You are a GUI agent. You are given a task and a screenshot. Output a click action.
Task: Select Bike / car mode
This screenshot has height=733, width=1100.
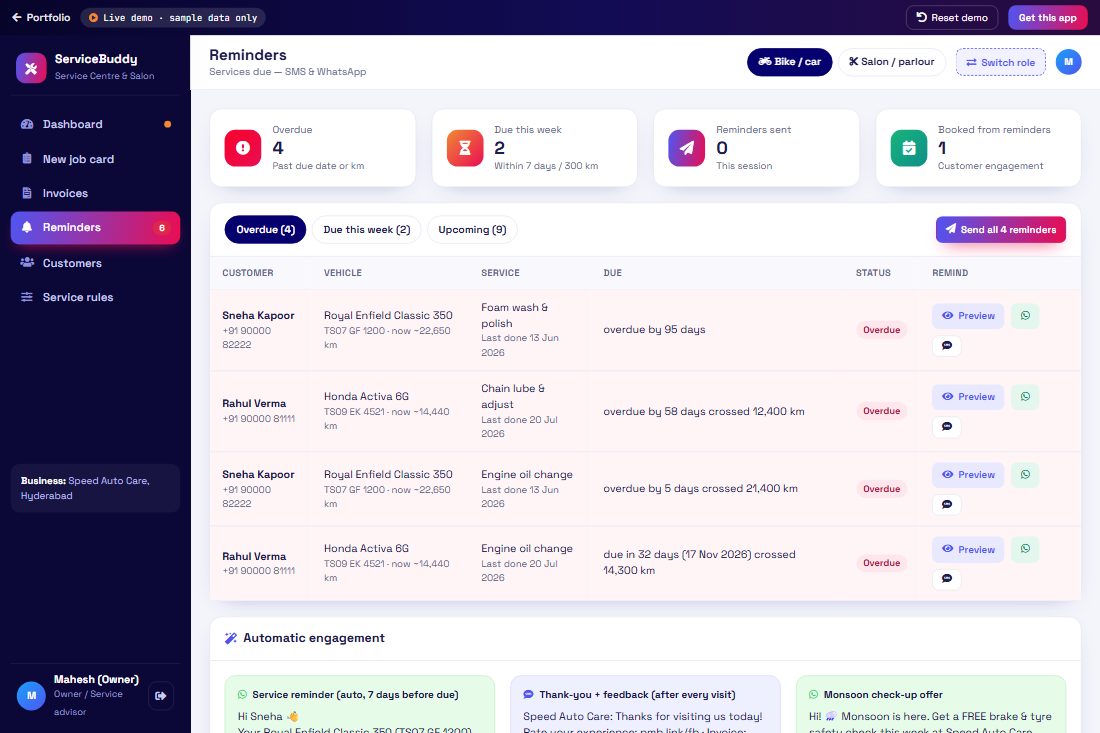point(789,62)
